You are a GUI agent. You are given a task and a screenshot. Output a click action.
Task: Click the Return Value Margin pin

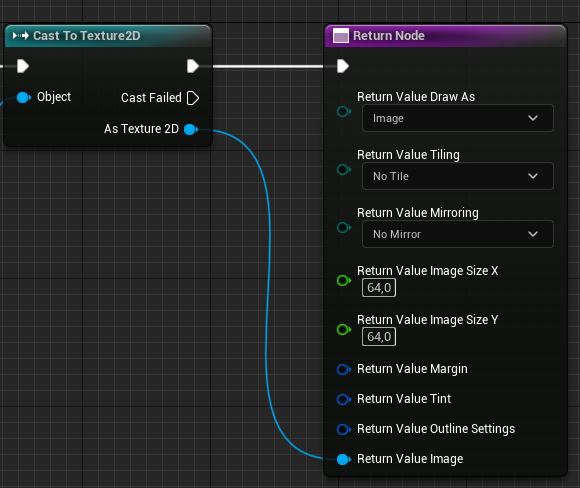pyautogui.click(x=344, y=369)
